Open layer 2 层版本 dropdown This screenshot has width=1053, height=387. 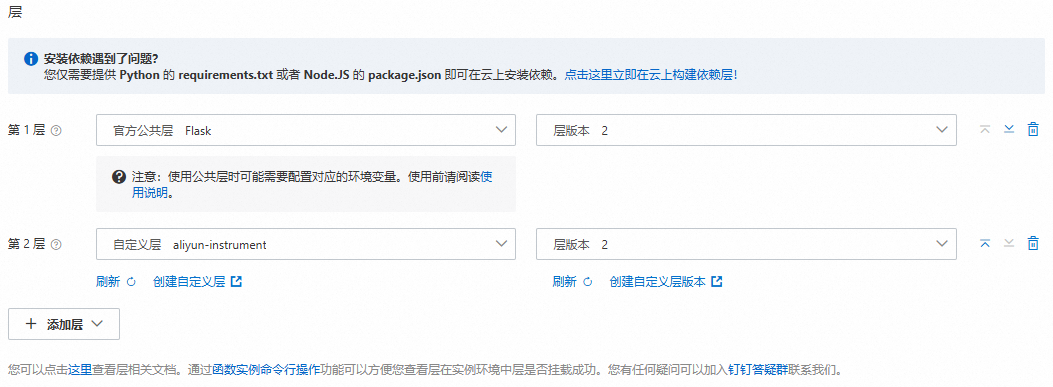point(746,245)
